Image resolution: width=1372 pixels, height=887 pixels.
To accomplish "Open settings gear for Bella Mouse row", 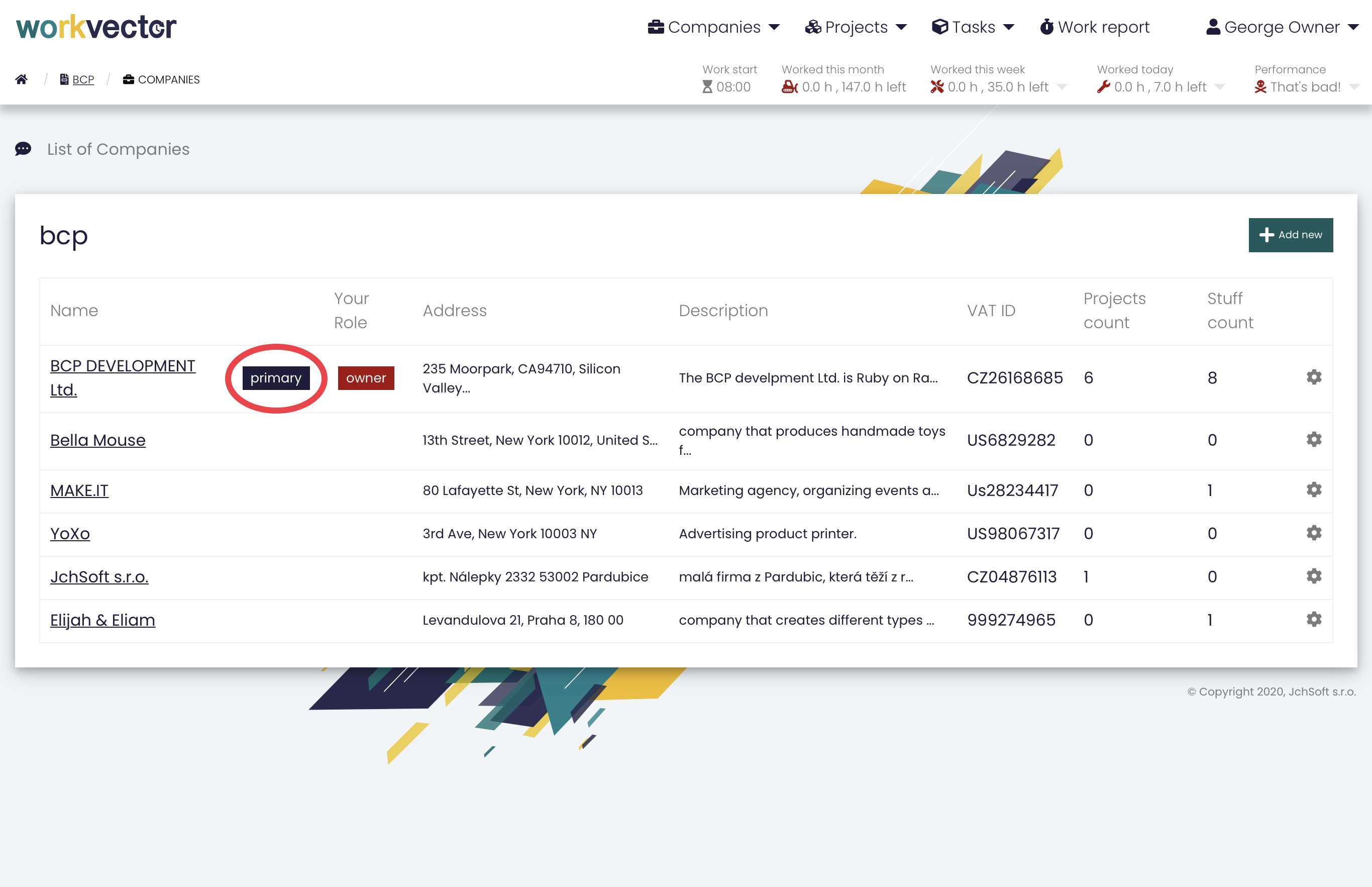I will (x=1313, y=439).
